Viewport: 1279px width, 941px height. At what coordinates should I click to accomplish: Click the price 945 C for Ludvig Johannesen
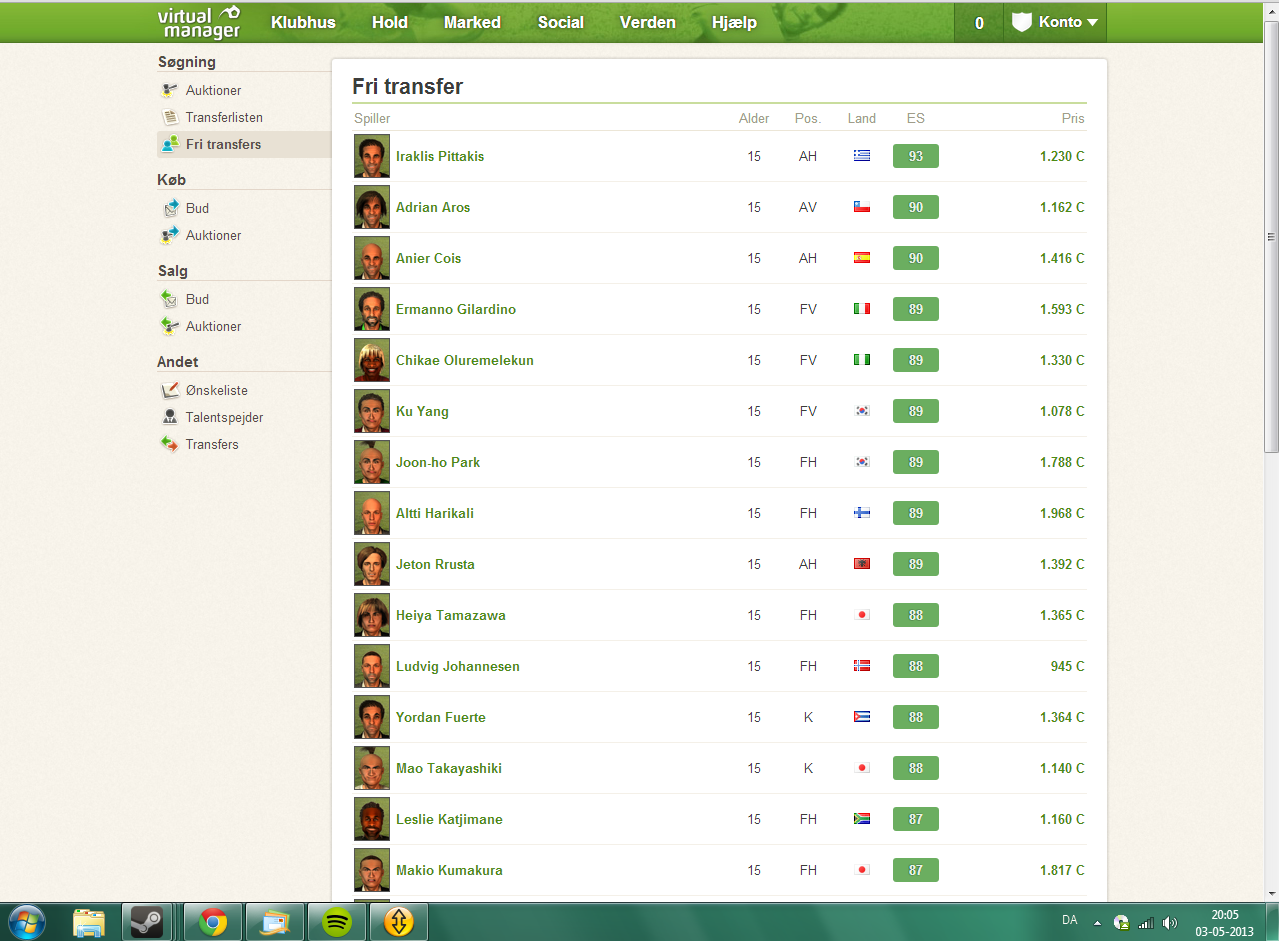(x=1067, y=666)
